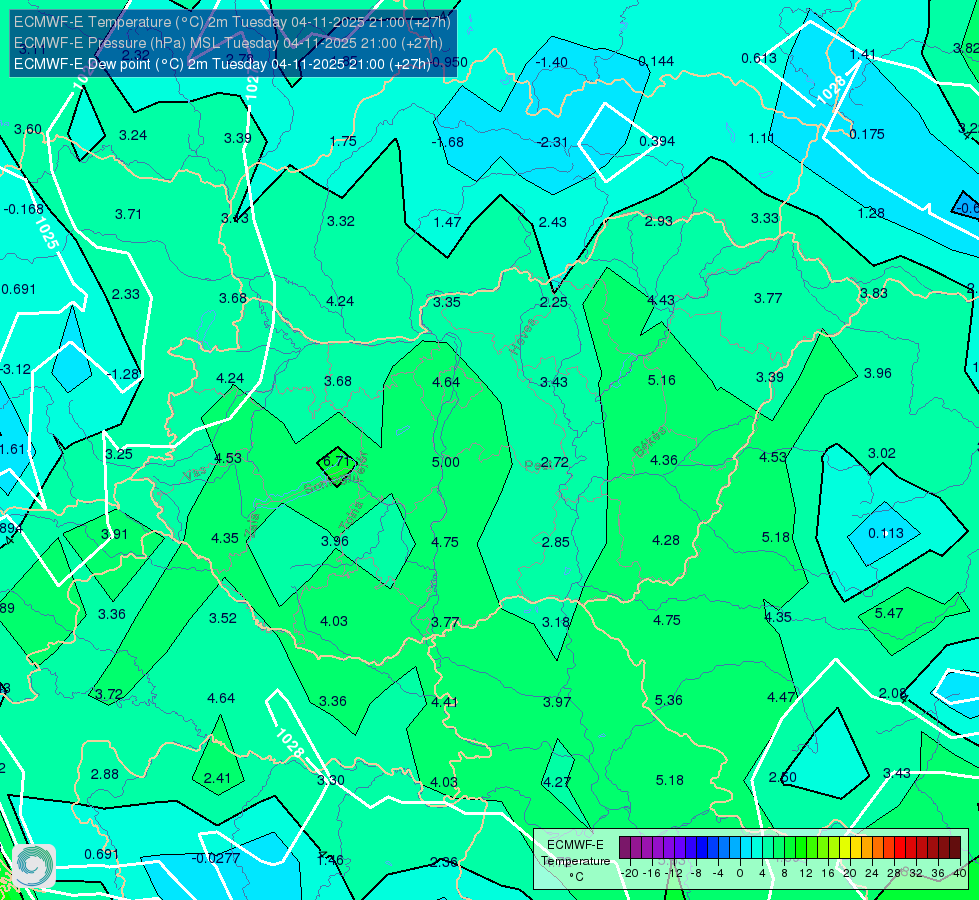
Task: Click the 0.394 value on the map
Action: pyautogui.click(x=657, y=141)
